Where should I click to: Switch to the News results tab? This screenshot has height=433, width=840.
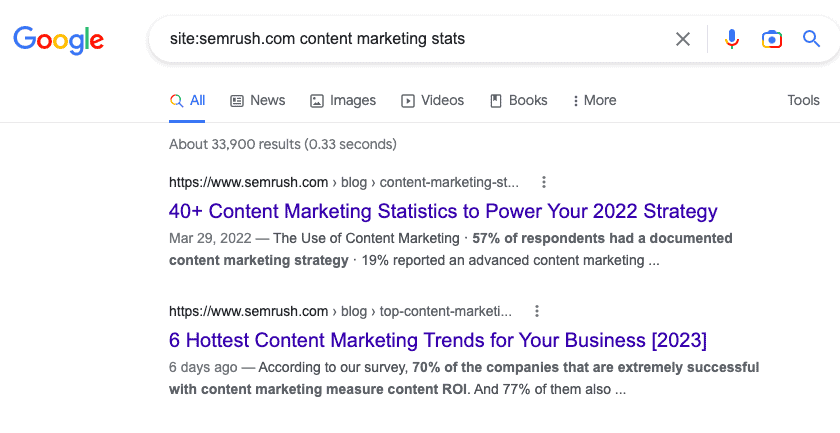click(258, 100)
